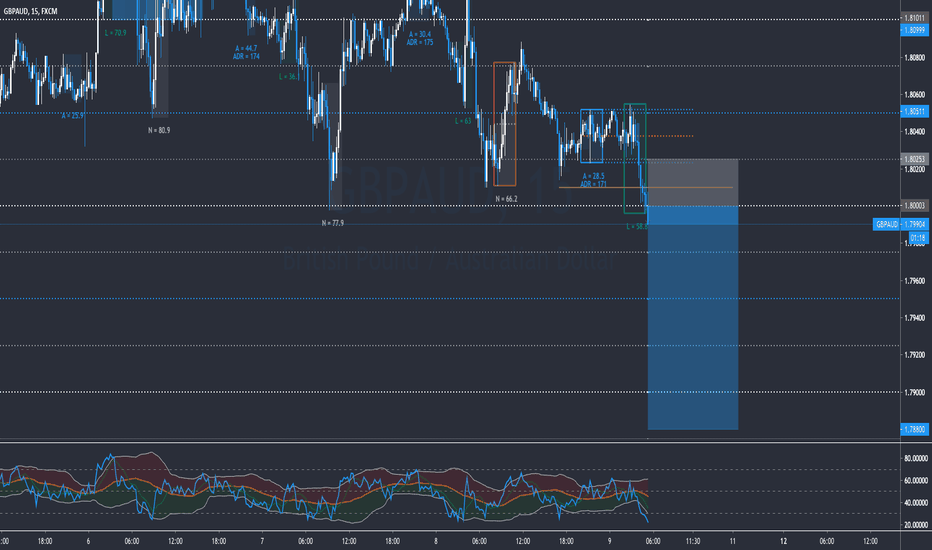Click the GBPAUD, 15, FXCM chart title
The image size is (932, 550).
click(30, 11)
